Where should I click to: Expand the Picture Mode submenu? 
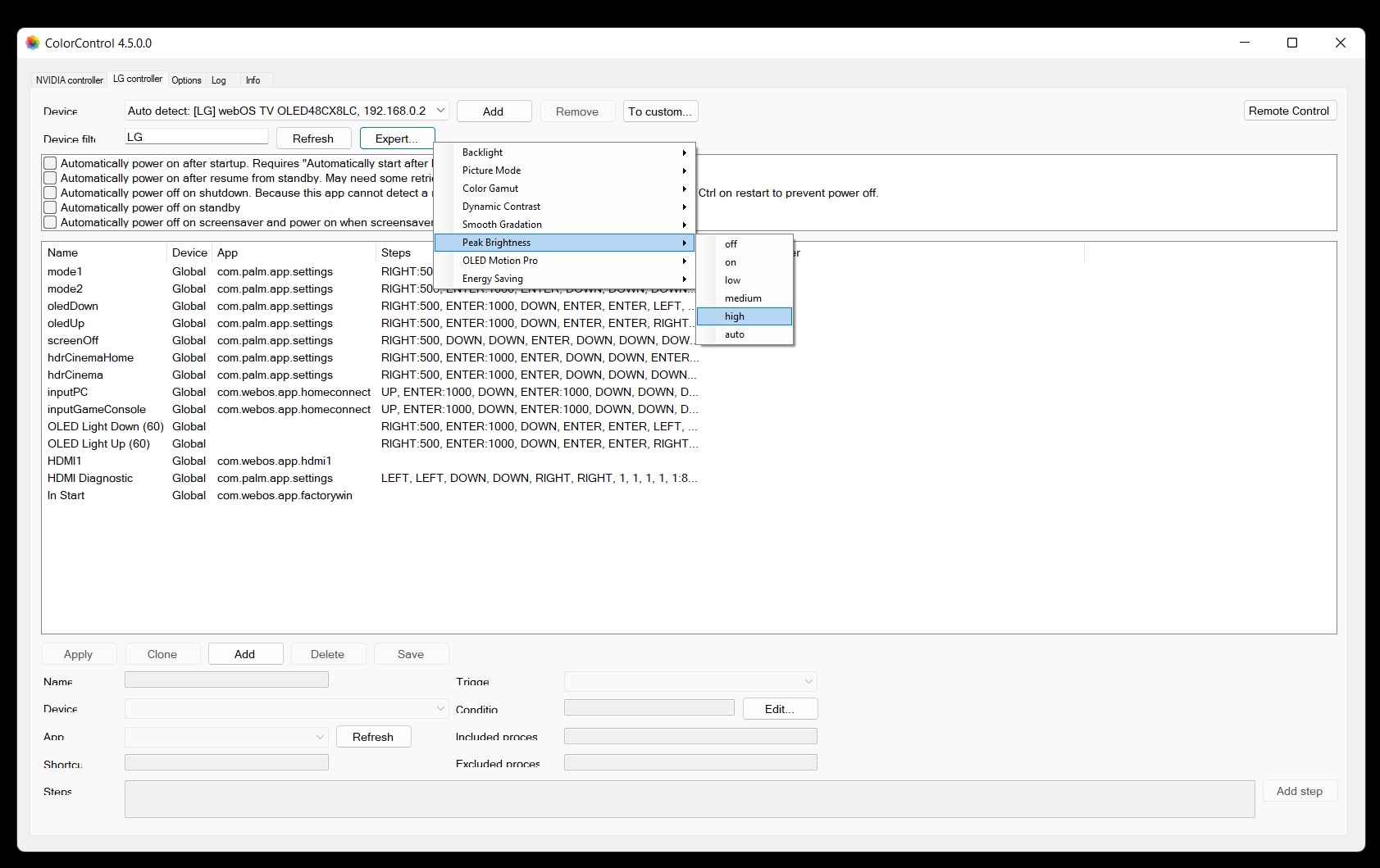(565, 170)
